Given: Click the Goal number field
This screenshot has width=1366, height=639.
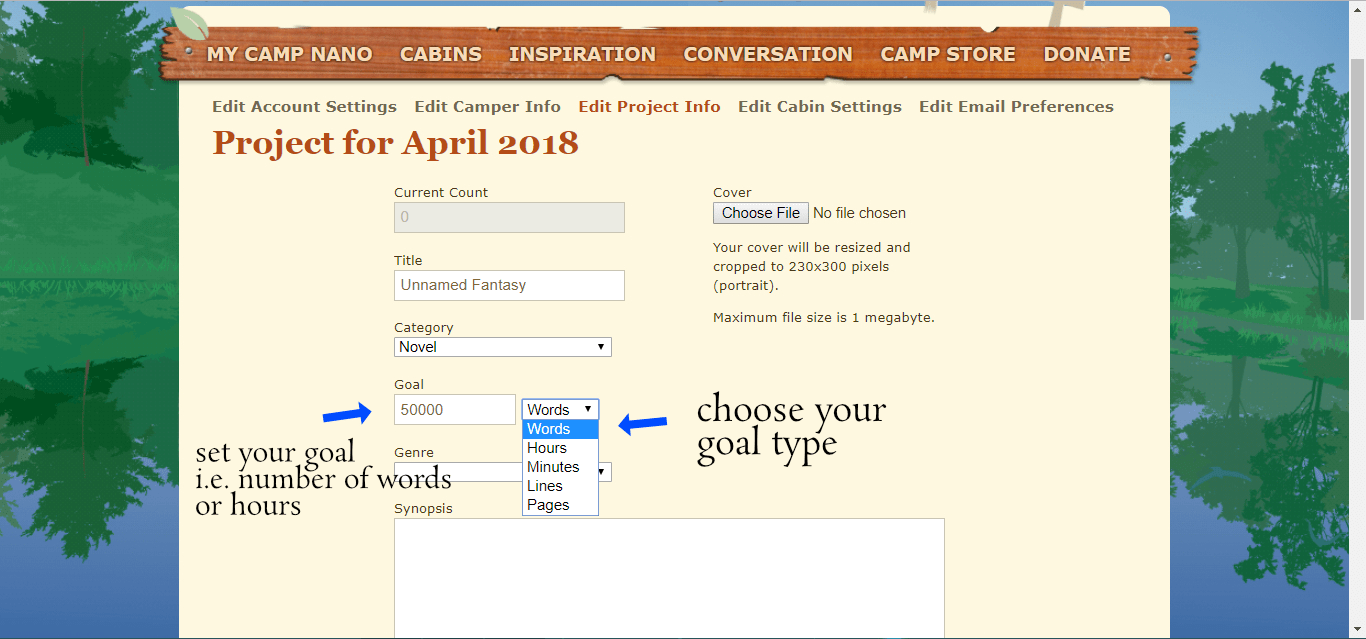Looking at the screenshot, I should click(455, 409).
